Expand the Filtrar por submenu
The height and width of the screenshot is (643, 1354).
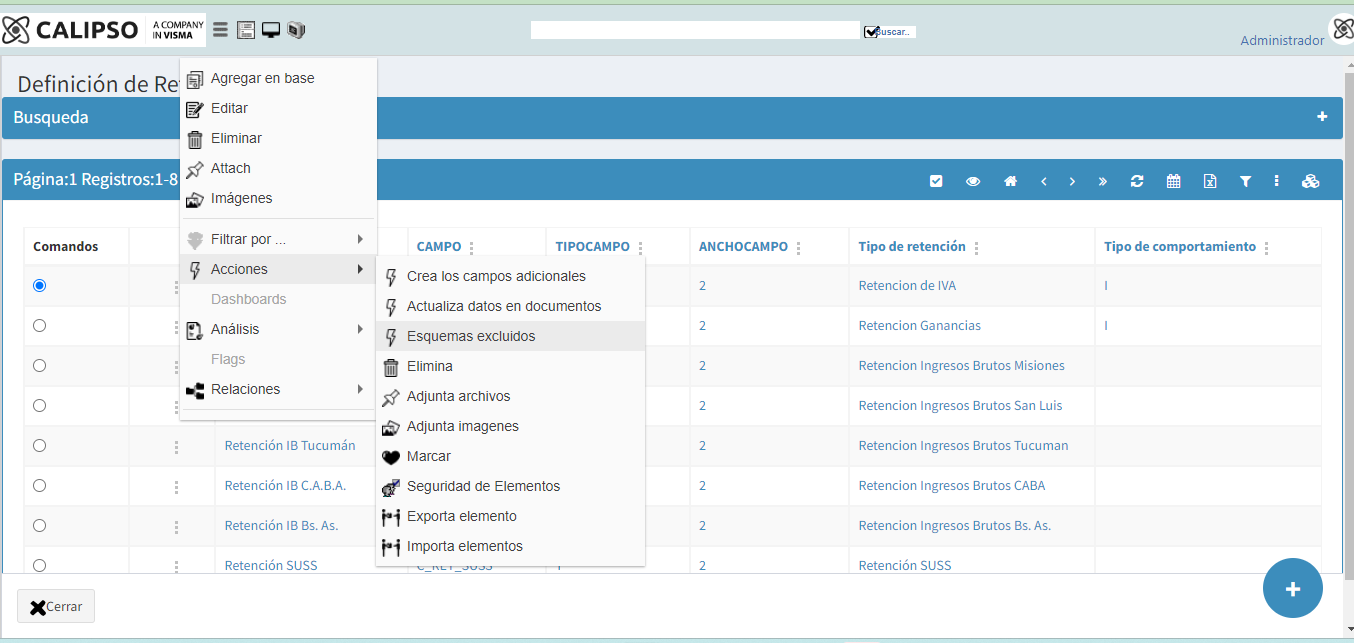pyautogui.click(x=278, y=239)
